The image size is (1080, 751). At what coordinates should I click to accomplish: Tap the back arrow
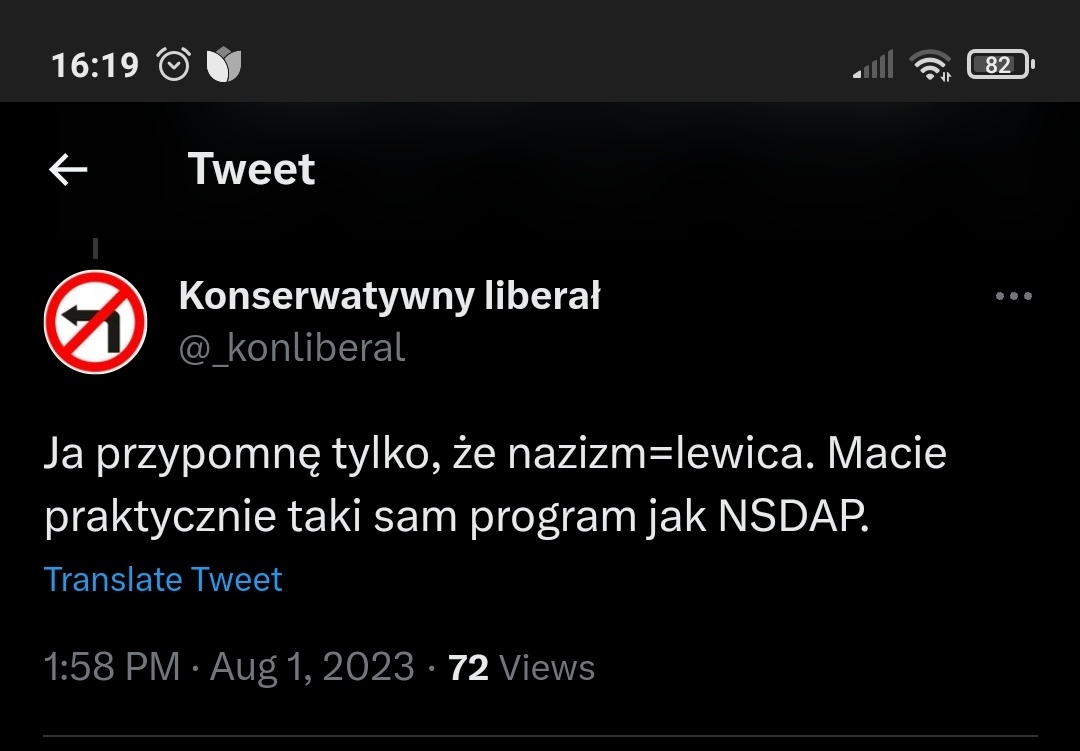(x=68, y=171)
